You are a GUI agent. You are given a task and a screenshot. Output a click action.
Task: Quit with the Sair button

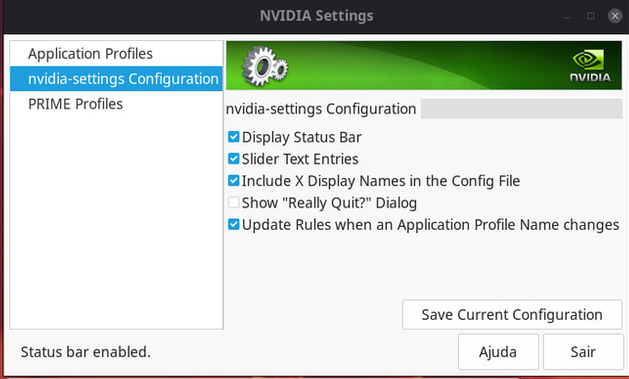[x=583, y=352]
